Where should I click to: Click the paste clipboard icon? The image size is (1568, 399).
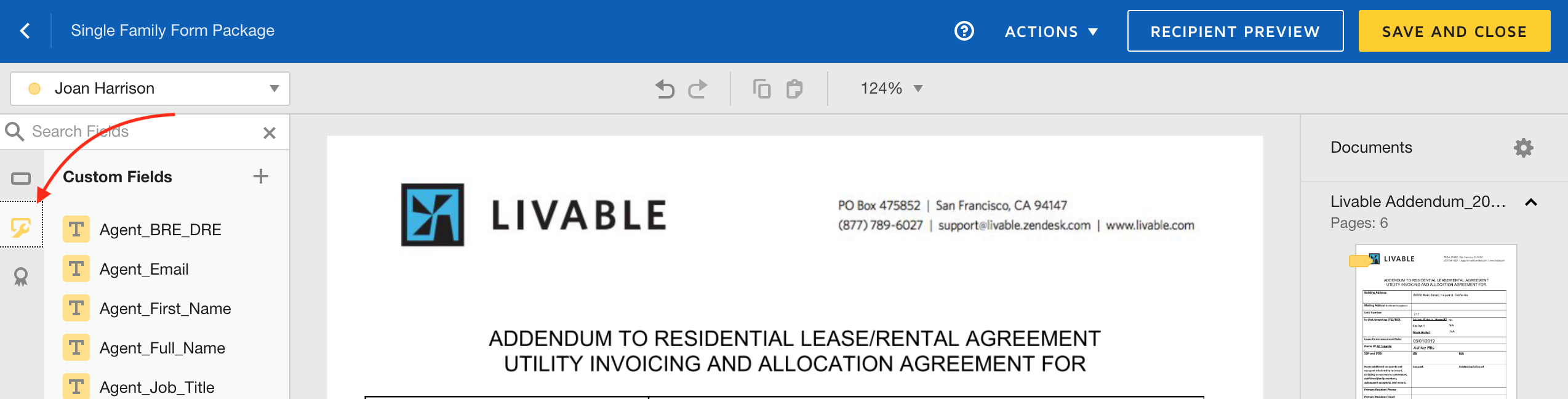[x=794, y=89]
